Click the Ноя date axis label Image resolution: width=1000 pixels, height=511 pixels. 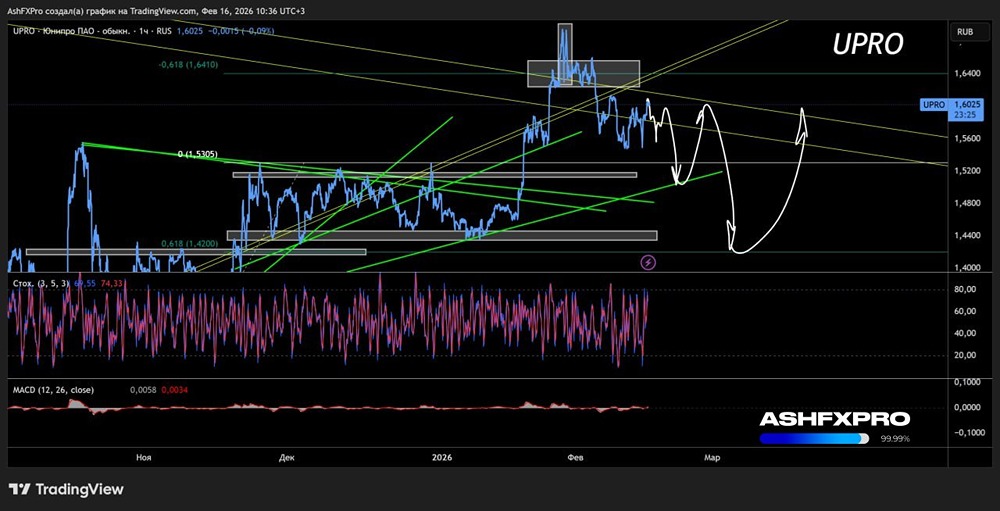click(x=144, y=457)
